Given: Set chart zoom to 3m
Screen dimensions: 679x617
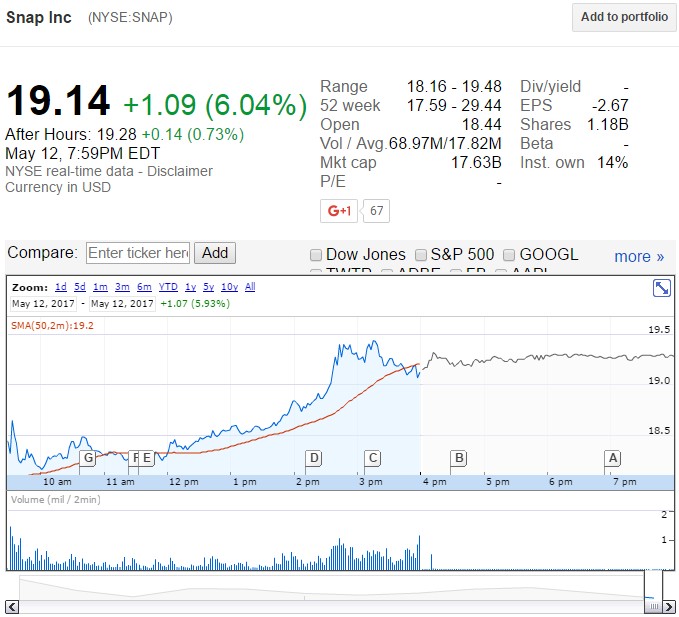Looking at the screenshot, I should (x=122, y=287).
